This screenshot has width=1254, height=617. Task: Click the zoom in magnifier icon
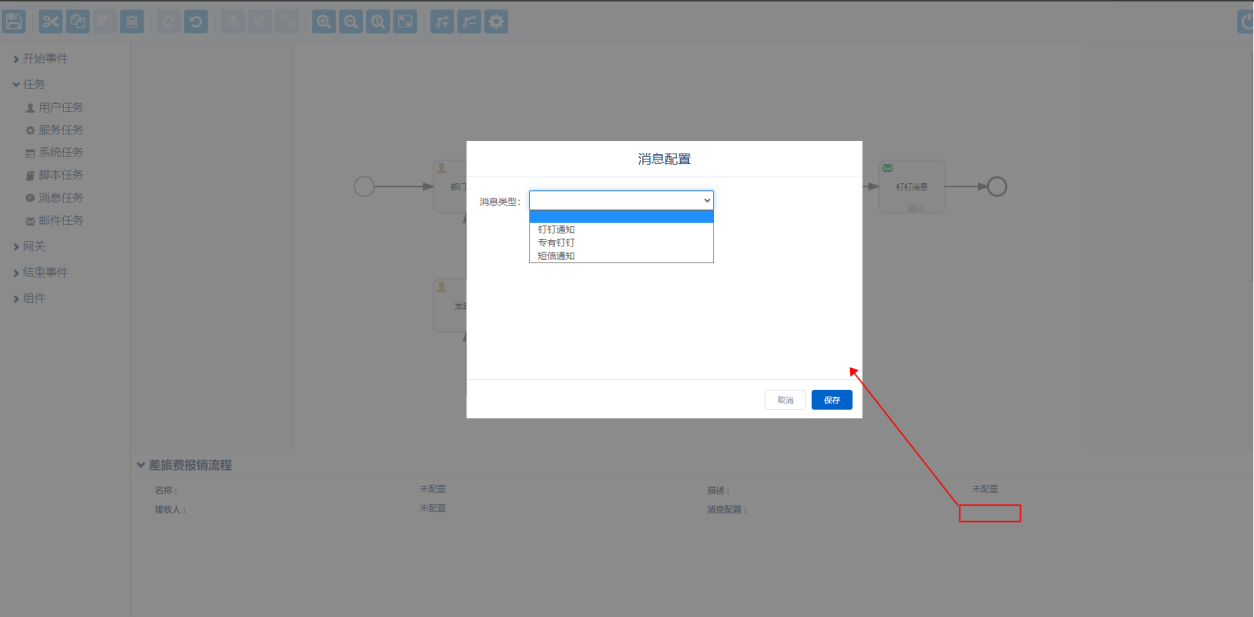(324, 21)
